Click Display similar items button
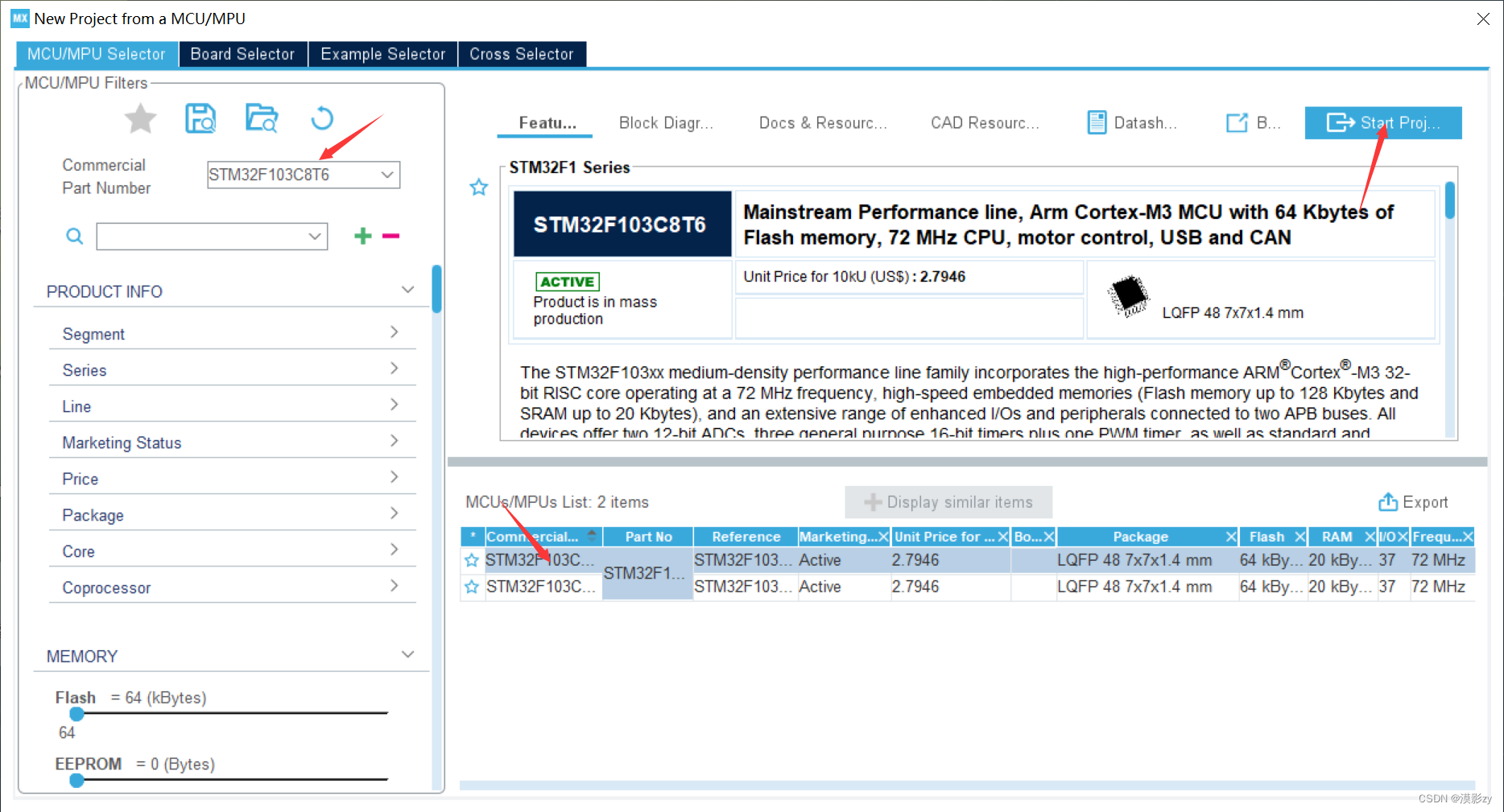 (948, 502)
